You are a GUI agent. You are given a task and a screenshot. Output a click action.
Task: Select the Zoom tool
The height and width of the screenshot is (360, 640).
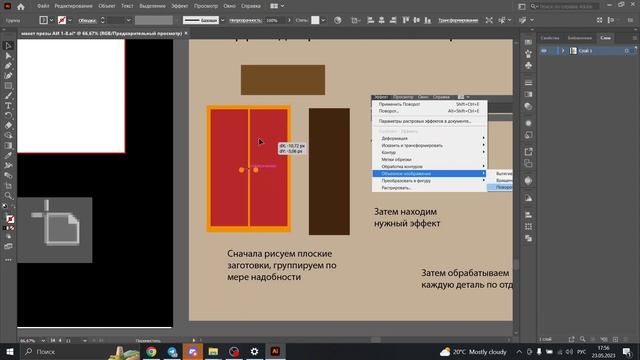(x=8, y=196)
